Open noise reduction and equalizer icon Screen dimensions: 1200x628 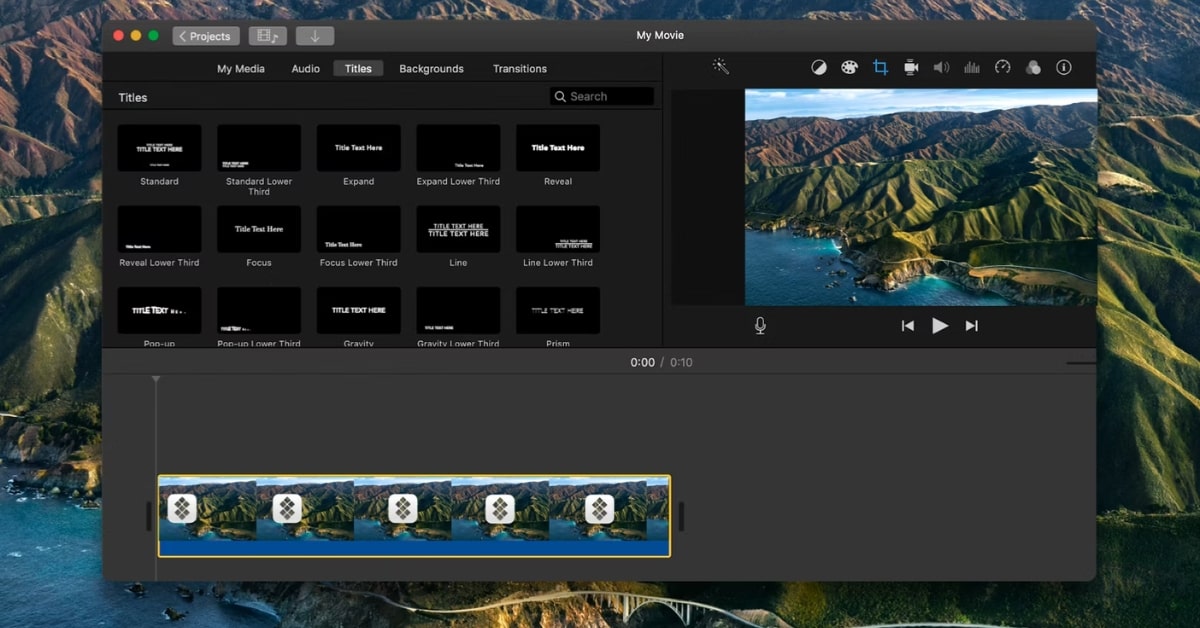[972, 68]
